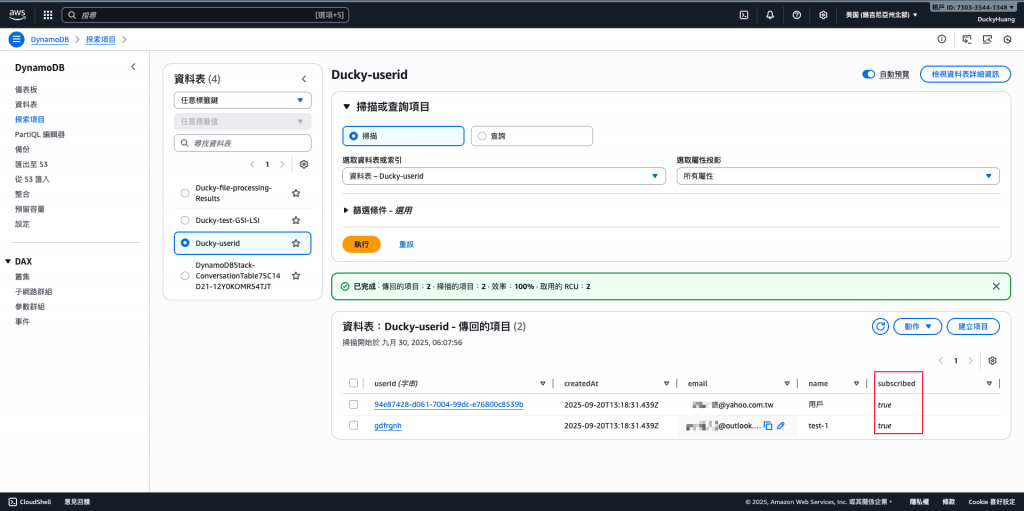The width and height of the screenshot is (1024, 511).
Task: Click the Reset link
Action: click(x=406, y=244)
